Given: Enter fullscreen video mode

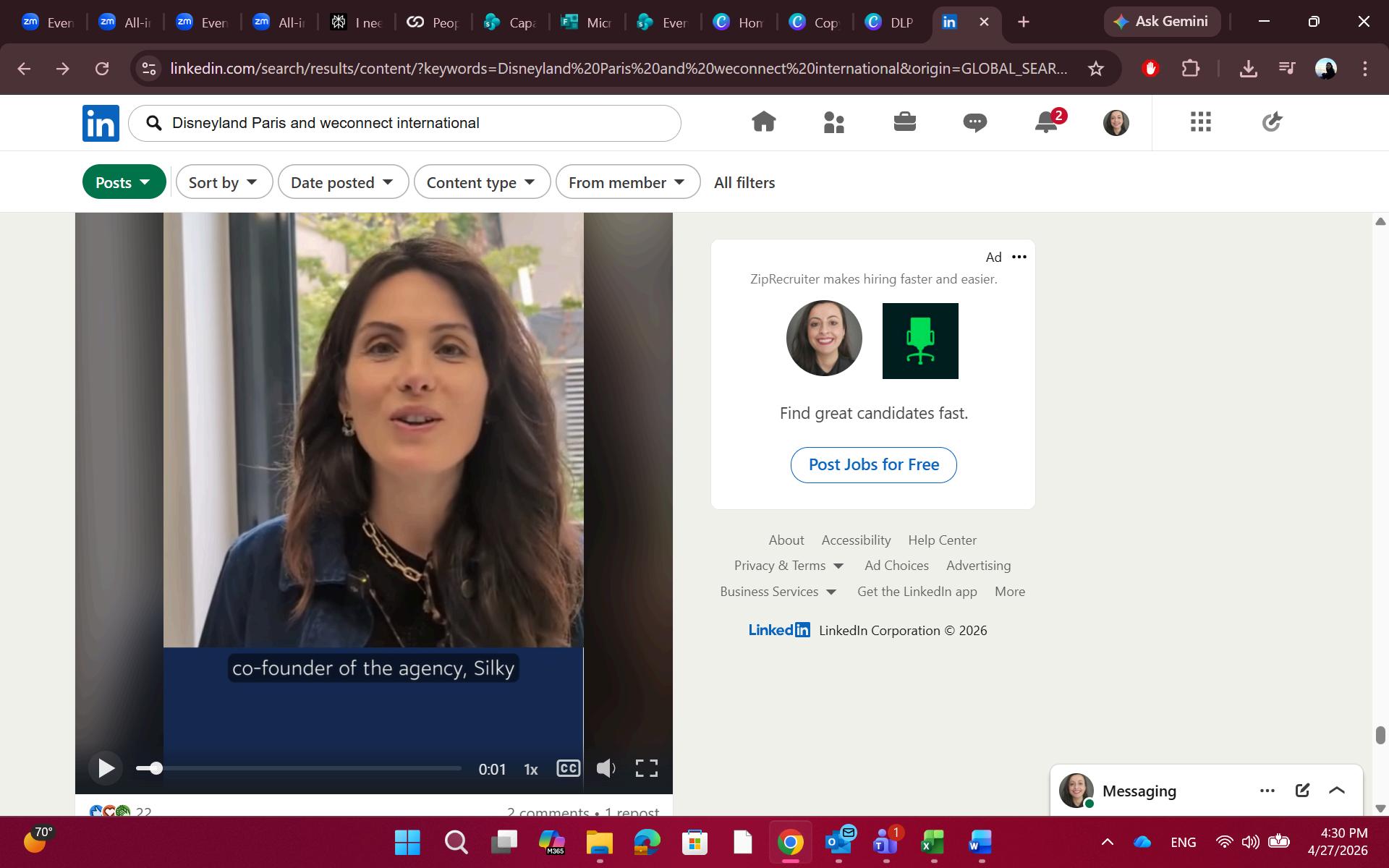Looking at the screenshot, I should click(x=646, y=768).
